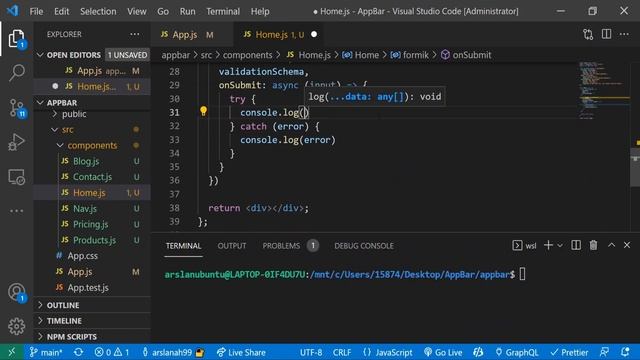640x360 pixels.
Task: Collapse the APPBAR folder section
Action: 40,102
